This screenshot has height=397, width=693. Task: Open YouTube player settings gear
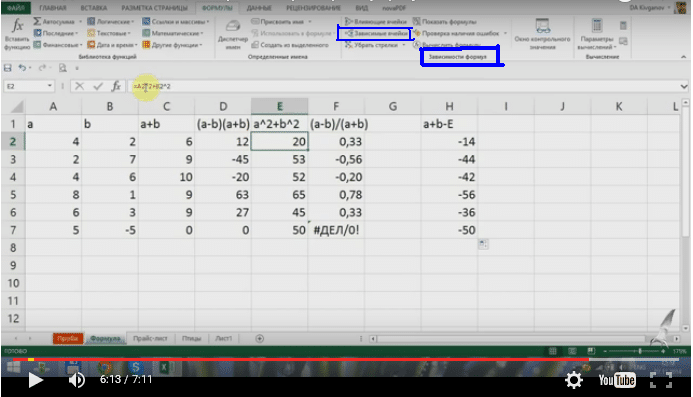click(x=574, y=380)
